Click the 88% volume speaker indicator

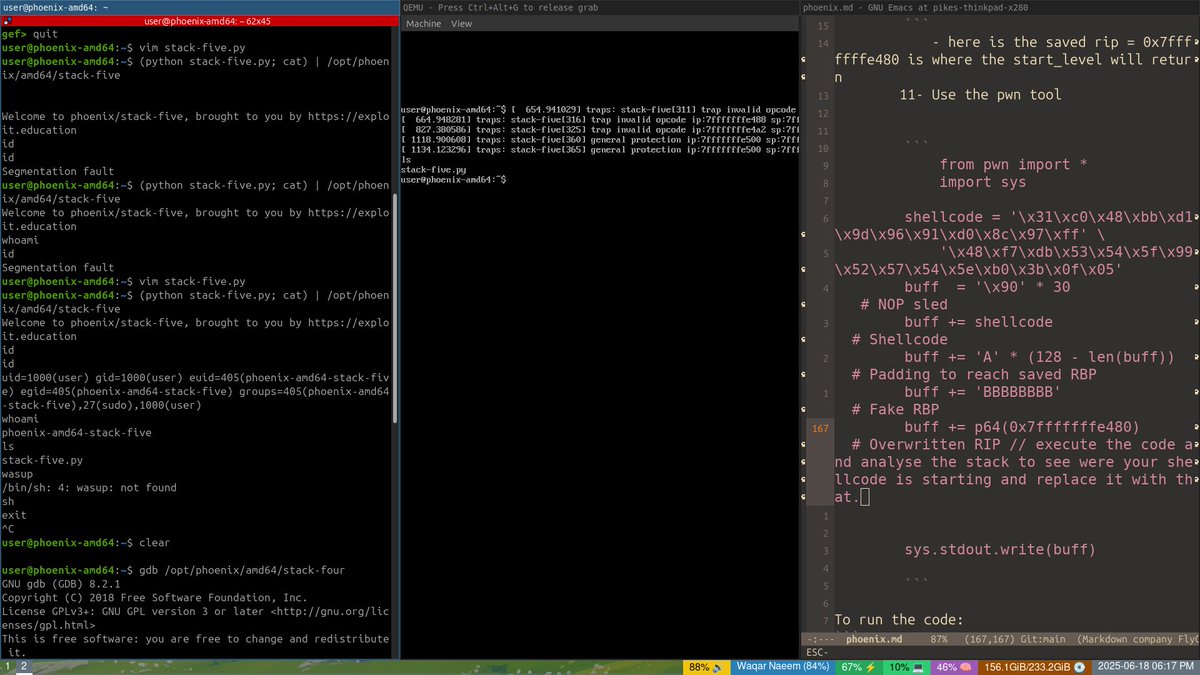click(706, 666)
